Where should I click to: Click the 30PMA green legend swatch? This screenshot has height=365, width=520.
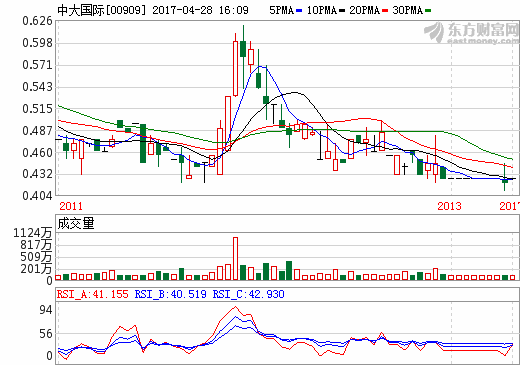coord(428,11)
